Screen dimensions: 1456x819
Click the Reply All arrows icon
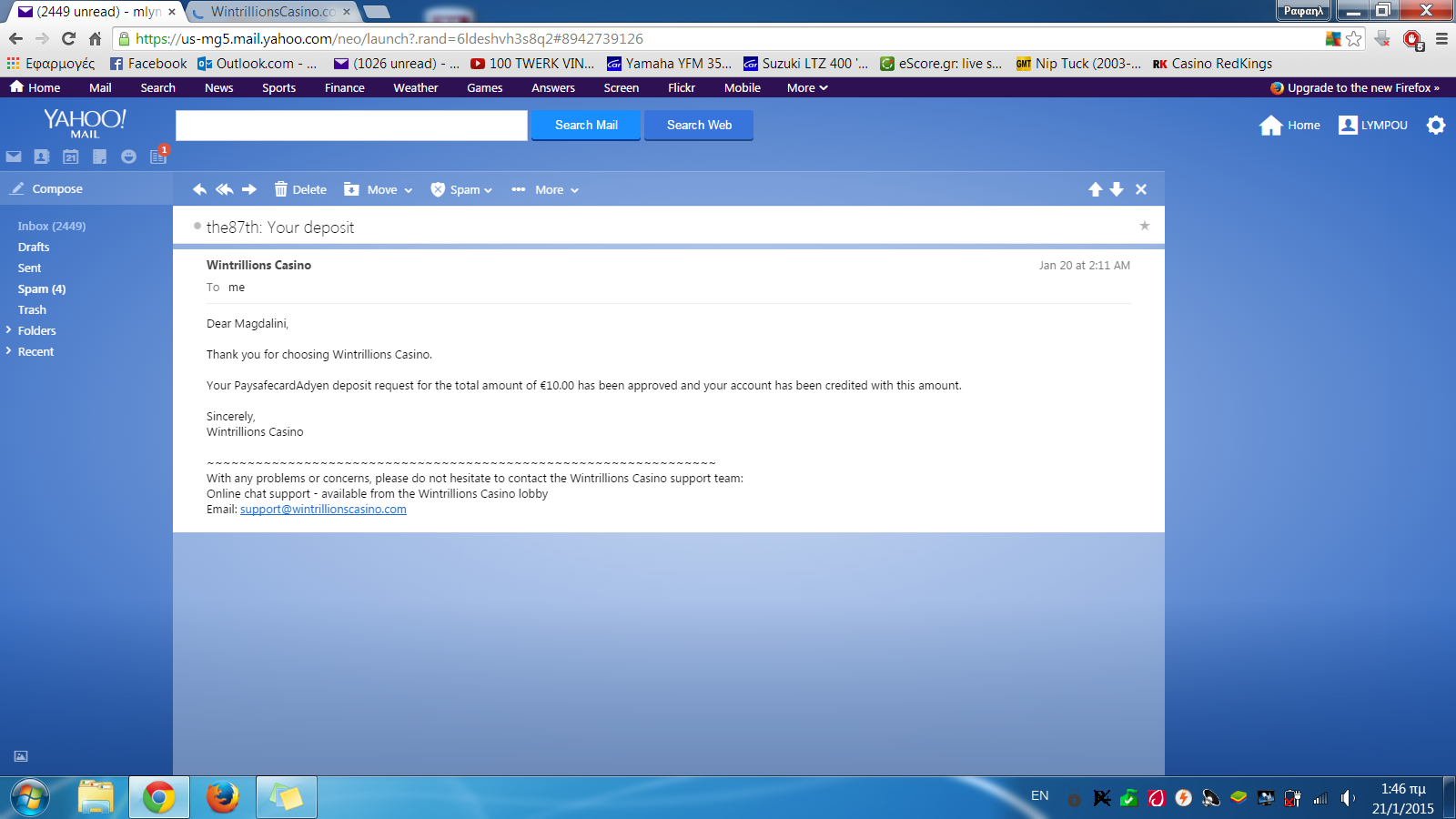tap(224, 189)
